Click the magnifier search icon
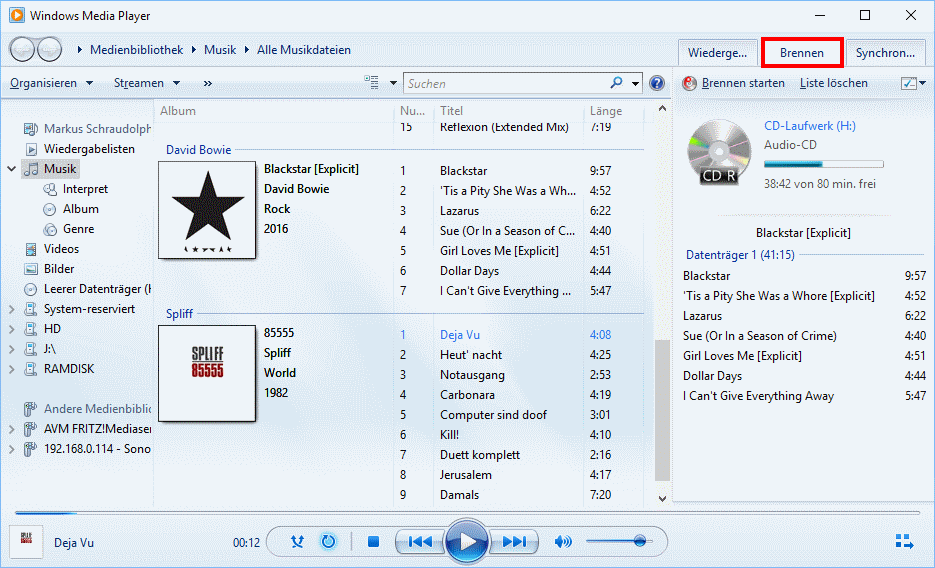Image resolution: width=935 pixels, height=568 pixels. (617, 83)
